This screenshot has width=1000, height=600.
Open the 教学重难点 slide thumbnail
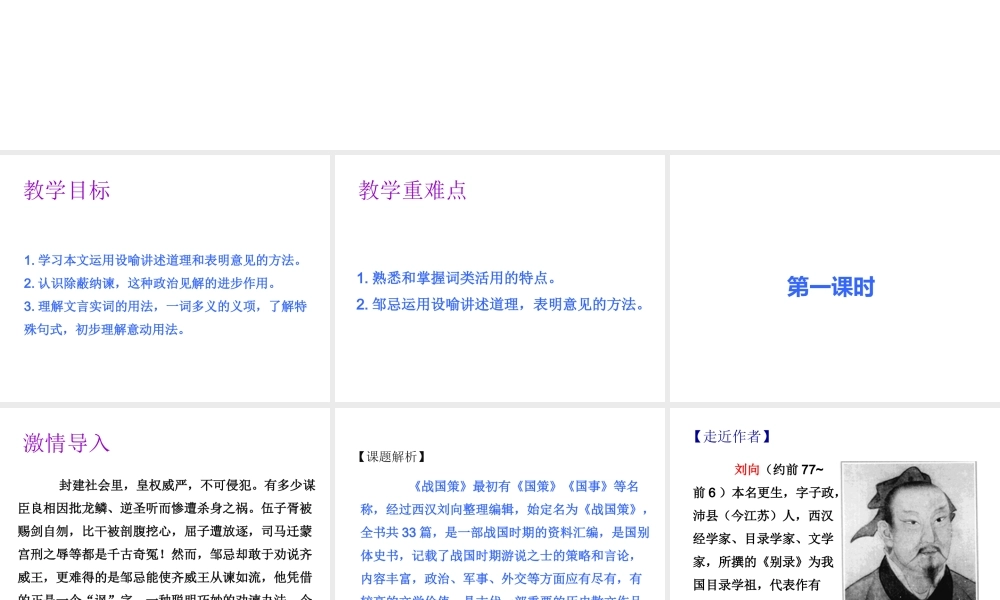coord(499,278)
